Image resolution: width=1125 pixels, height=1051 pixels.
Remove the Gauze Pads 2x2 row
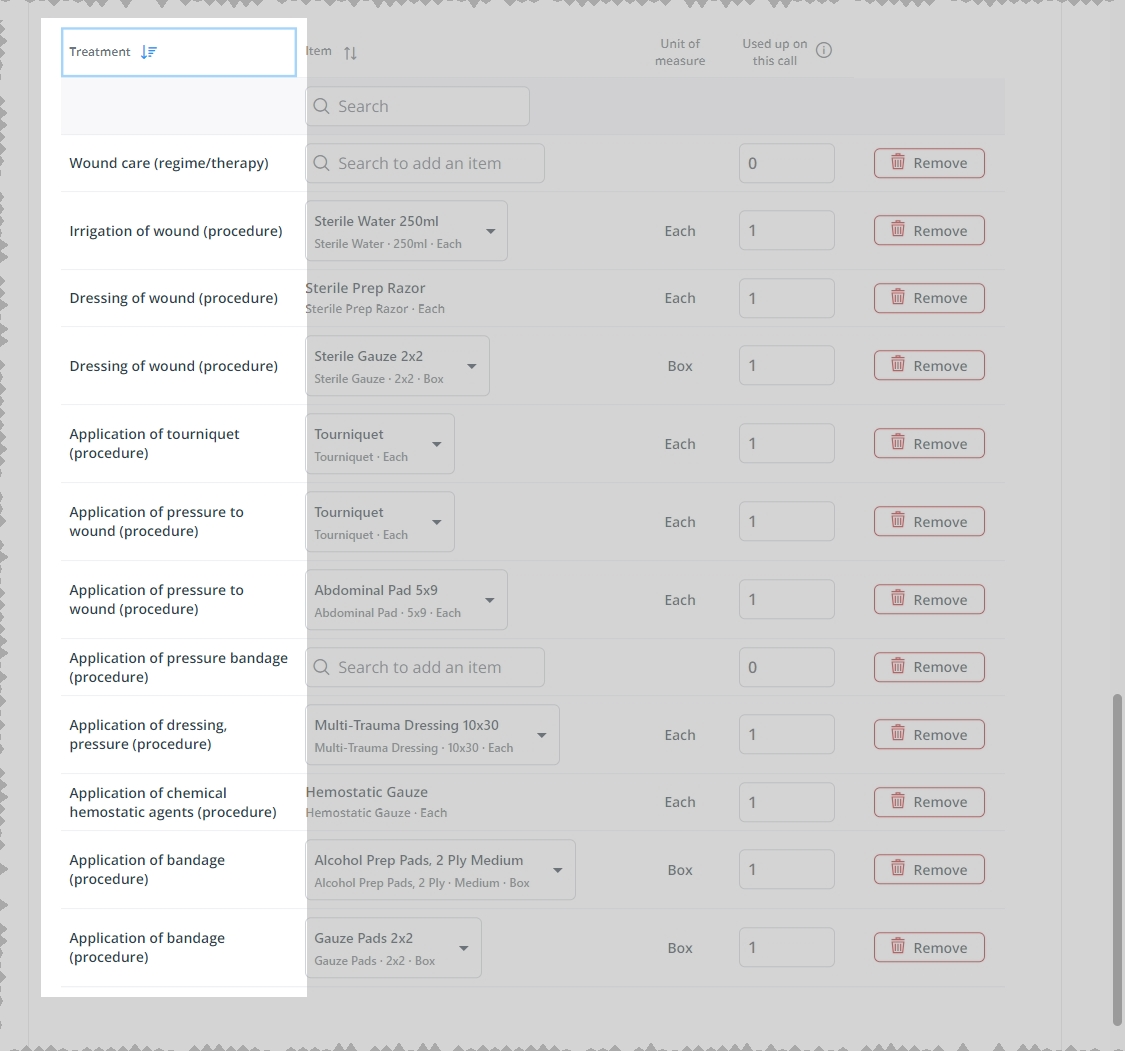[x=929, y=948]
